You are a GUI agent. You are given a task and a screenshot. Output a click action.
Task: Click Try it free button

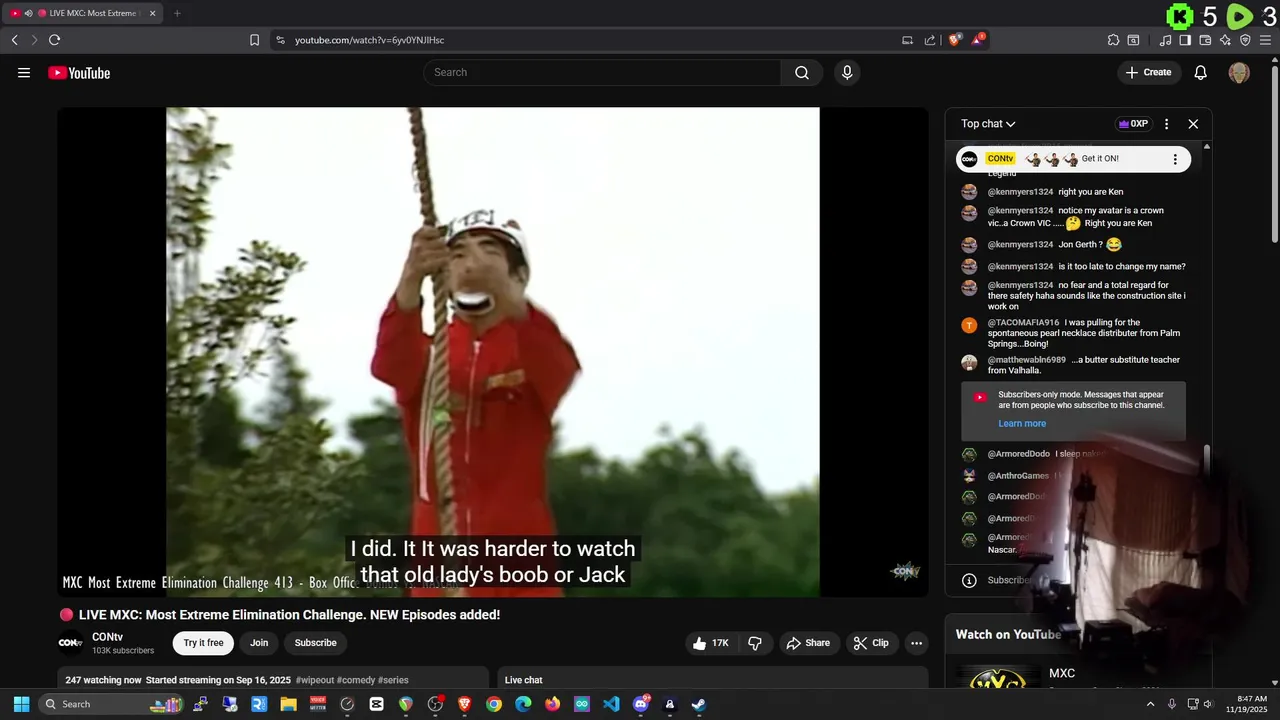coord(203,643)
